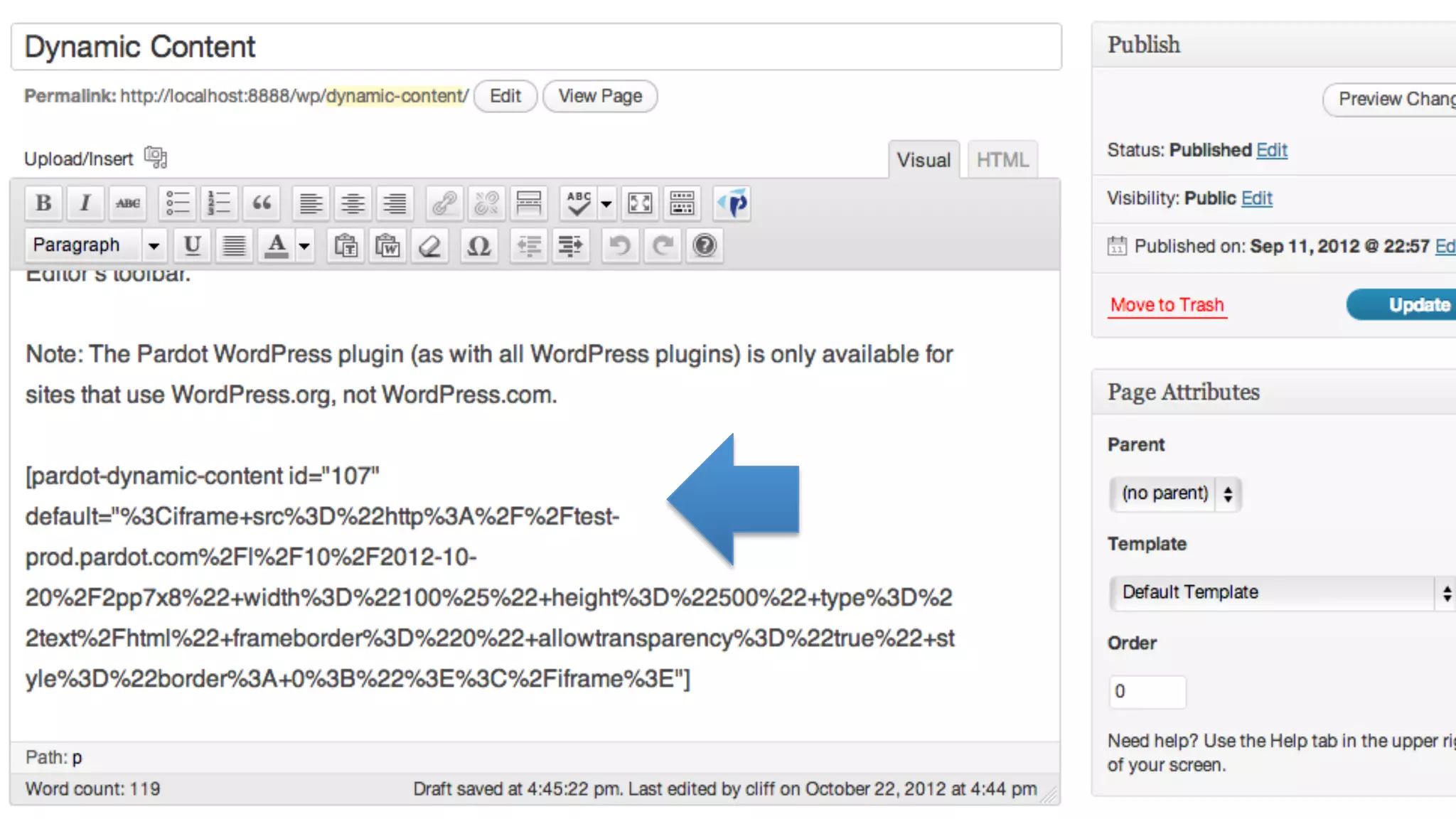Switch to the HTML editor tab
This screenshot has height=819, width=1456.
click(1002, 160)
